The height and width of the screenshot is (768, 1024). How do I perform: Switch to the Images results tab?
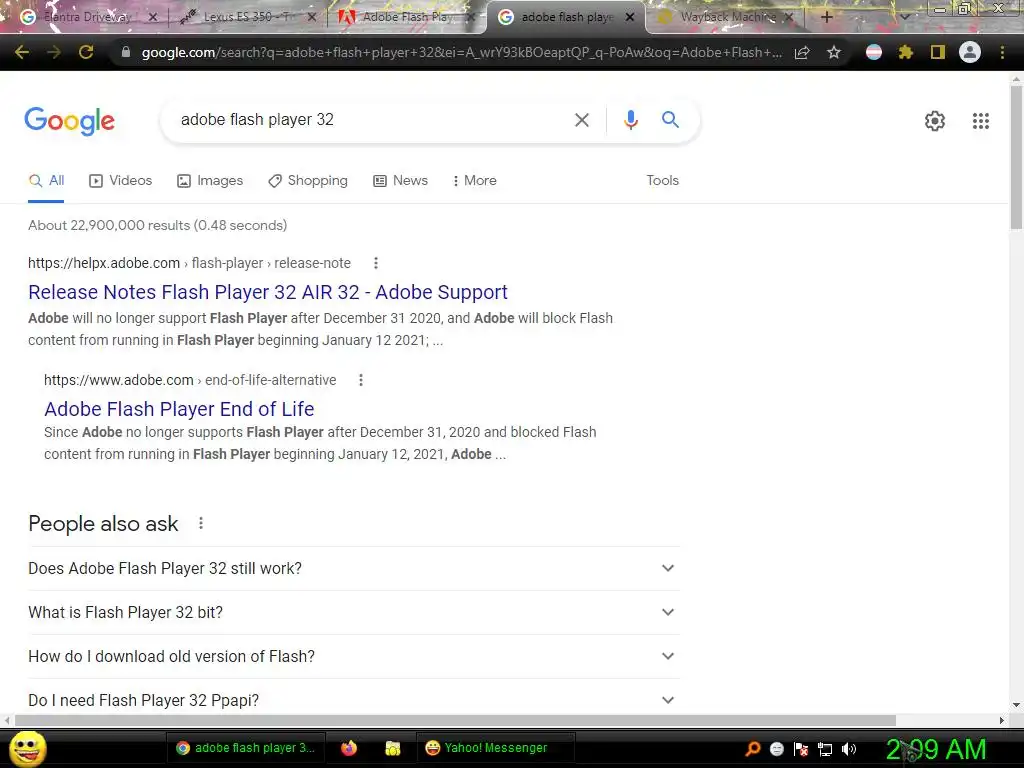click(210, 181)
